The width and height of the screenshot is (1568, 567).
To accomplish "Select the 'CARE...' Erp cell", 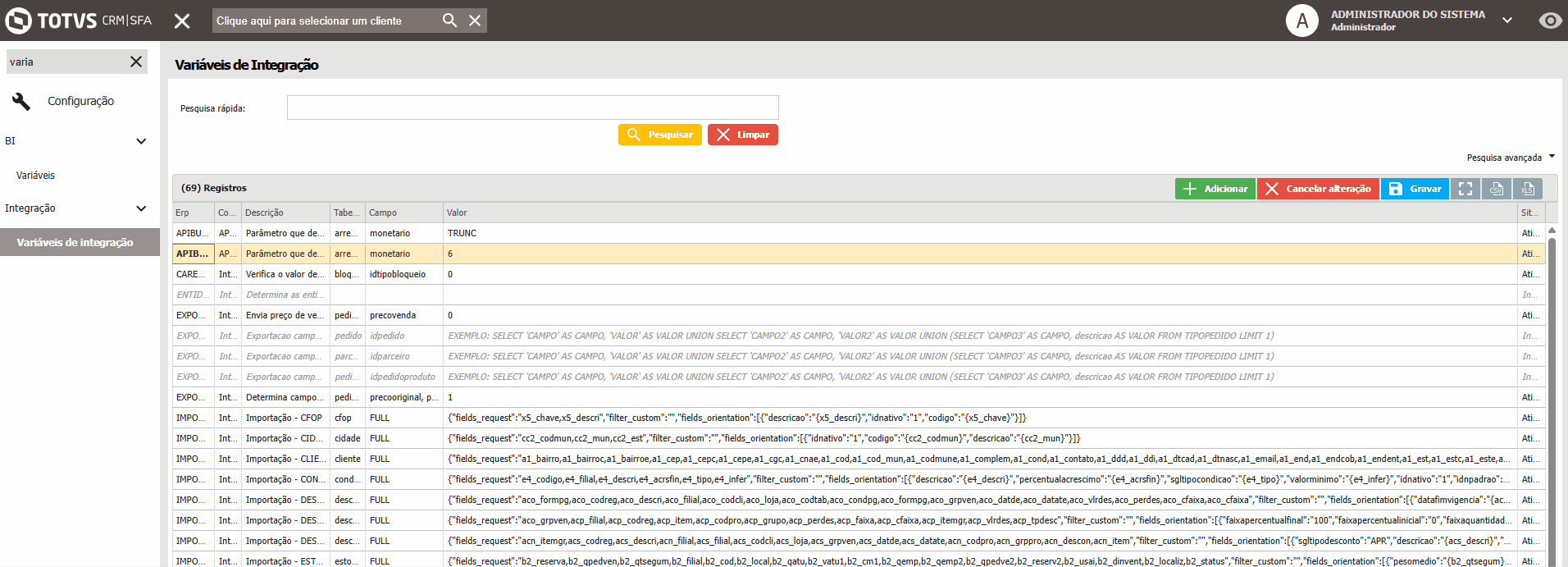I will [x=194, y=274].
